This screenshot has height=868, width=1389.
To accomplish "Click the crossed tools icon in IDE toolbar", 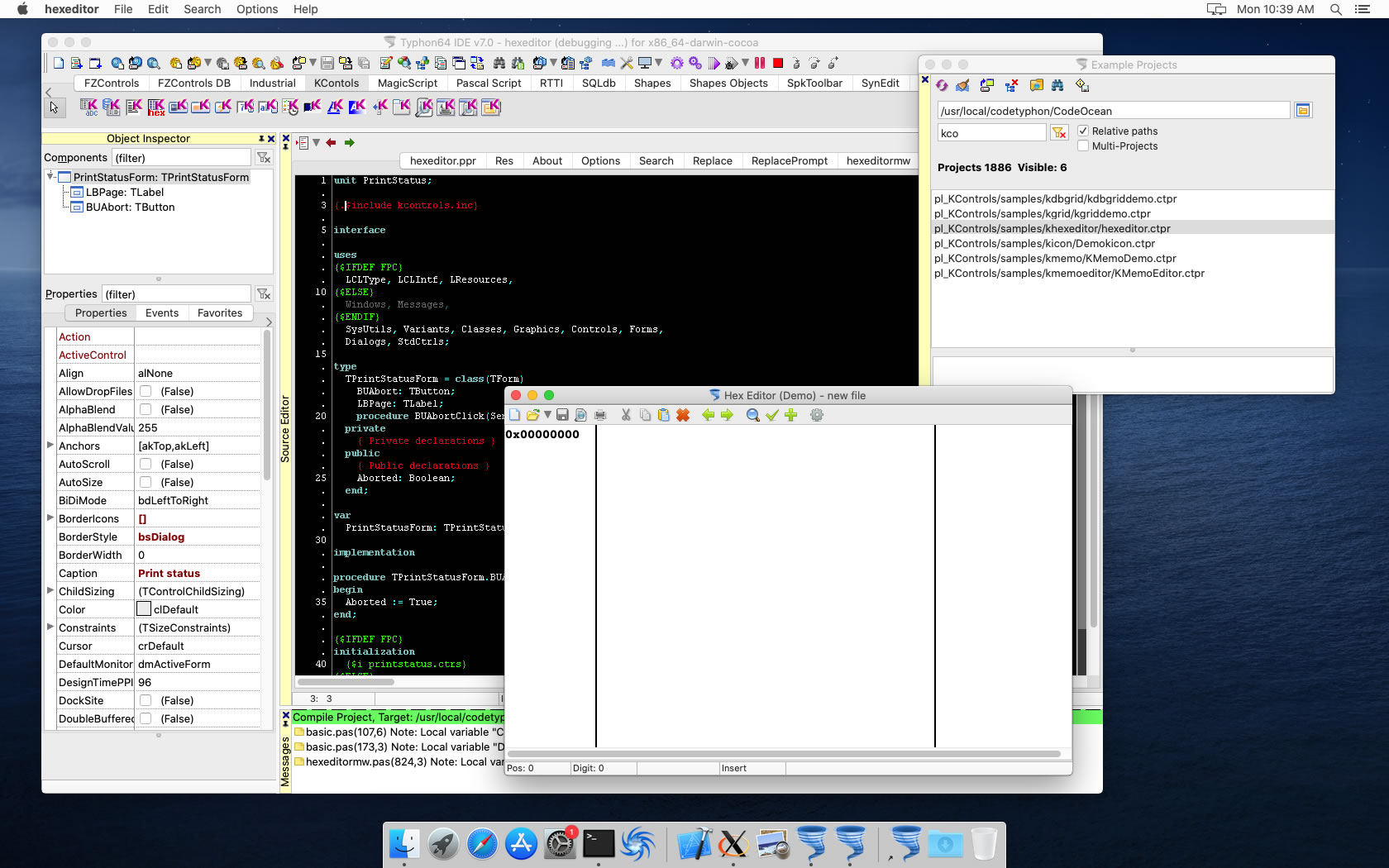I will [x=627, y=63].
